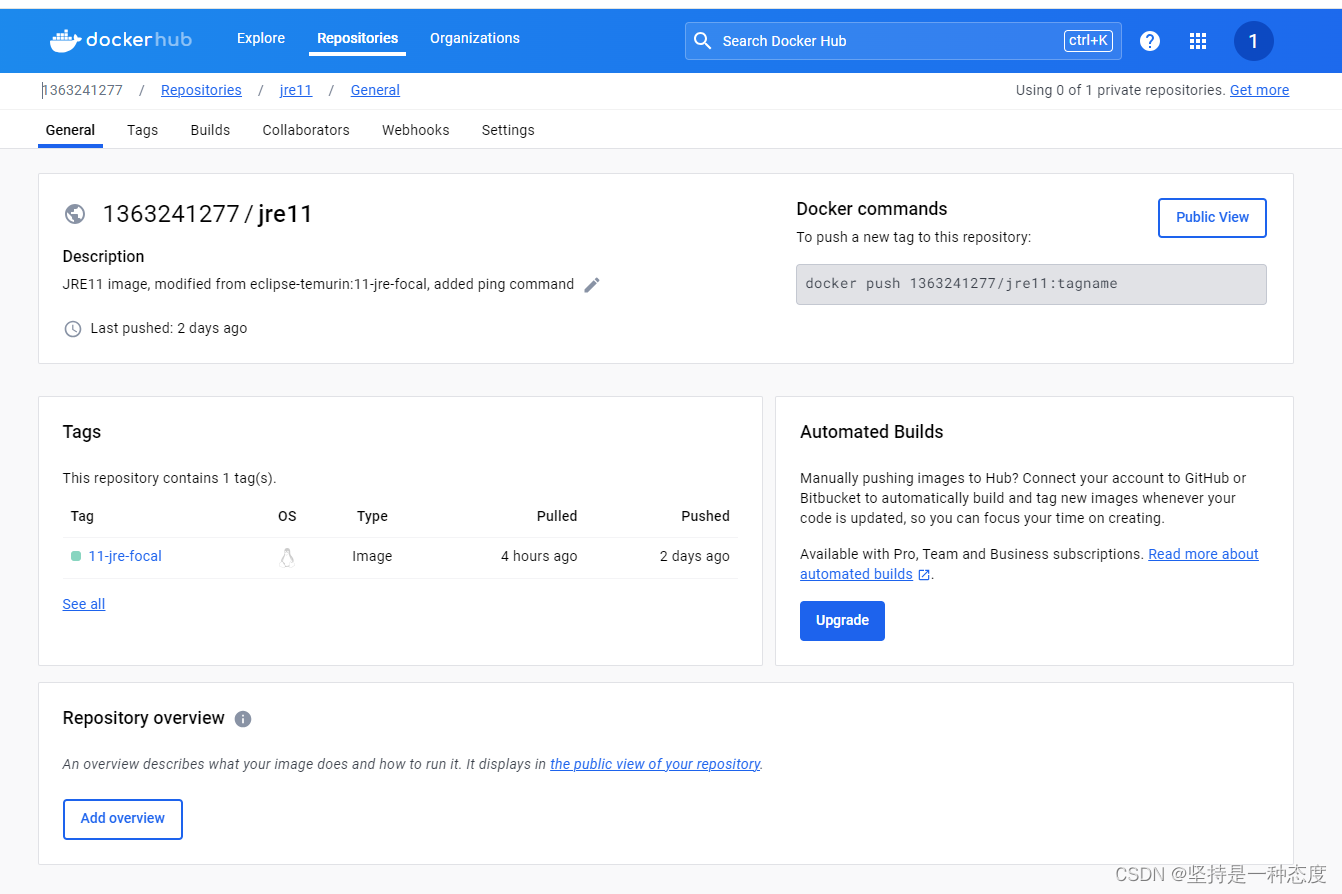Open the apps grid icon
This screenshot has width=1342, height=894.
(x=1198, y=41)
